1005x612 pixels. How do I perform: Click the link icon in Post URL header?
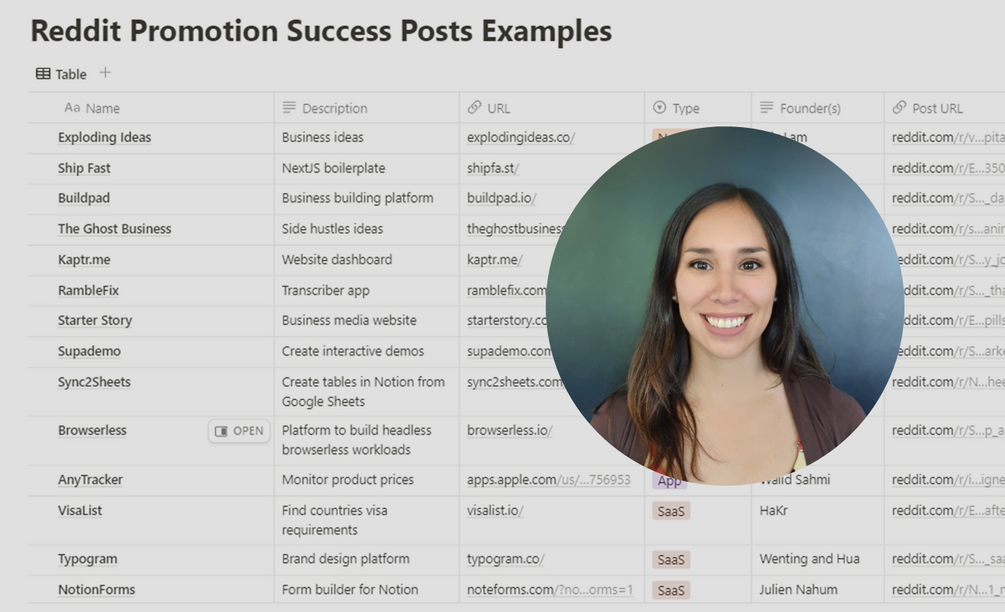point(899,108)
